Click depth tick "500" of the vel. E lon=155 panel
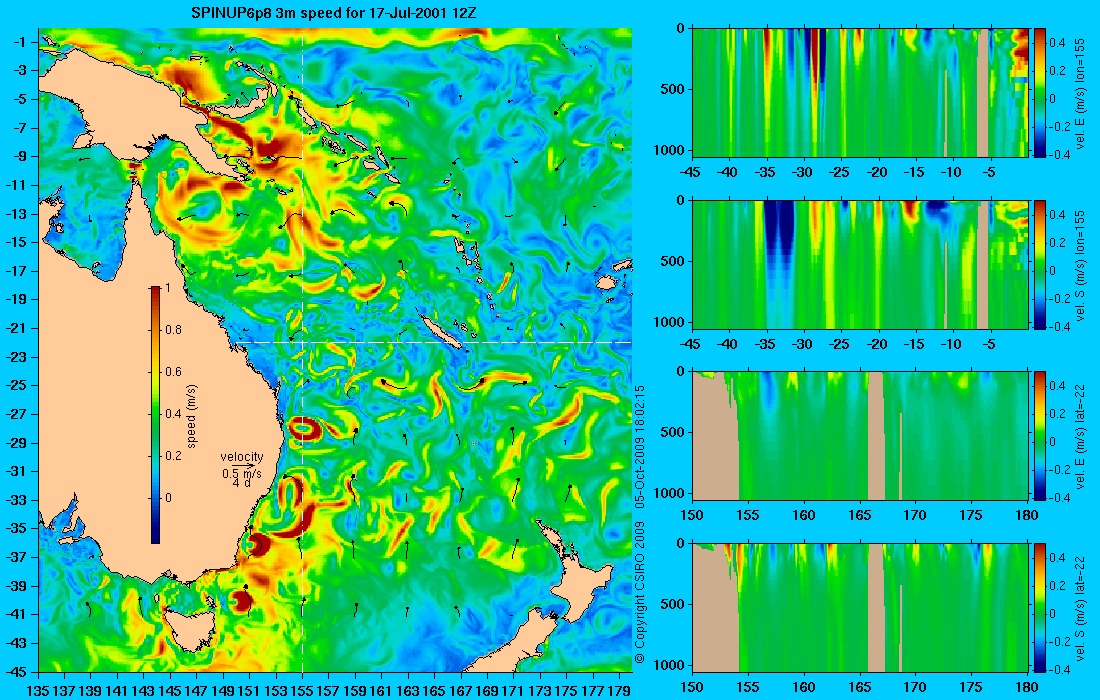The image size is (1100, 700). [674, 89]
